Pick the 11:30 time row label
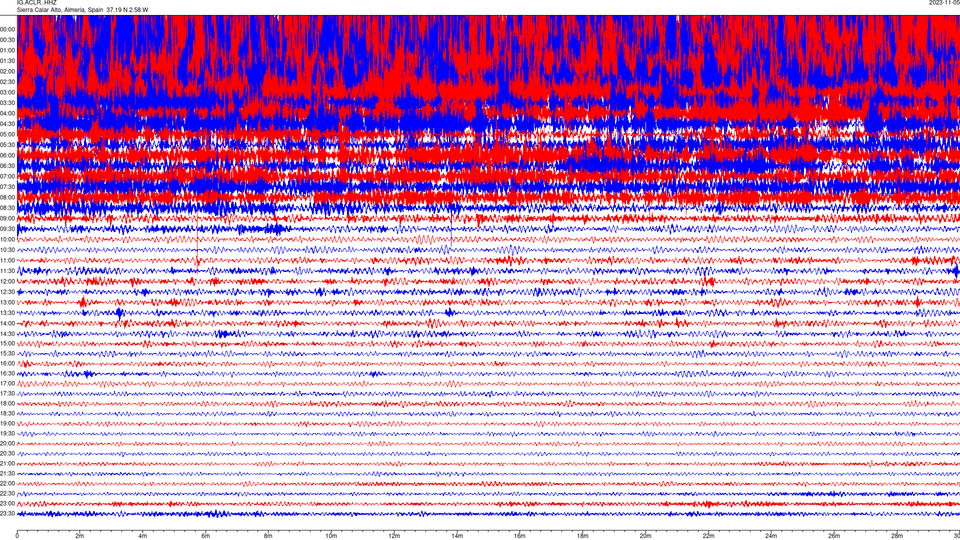 7,271
